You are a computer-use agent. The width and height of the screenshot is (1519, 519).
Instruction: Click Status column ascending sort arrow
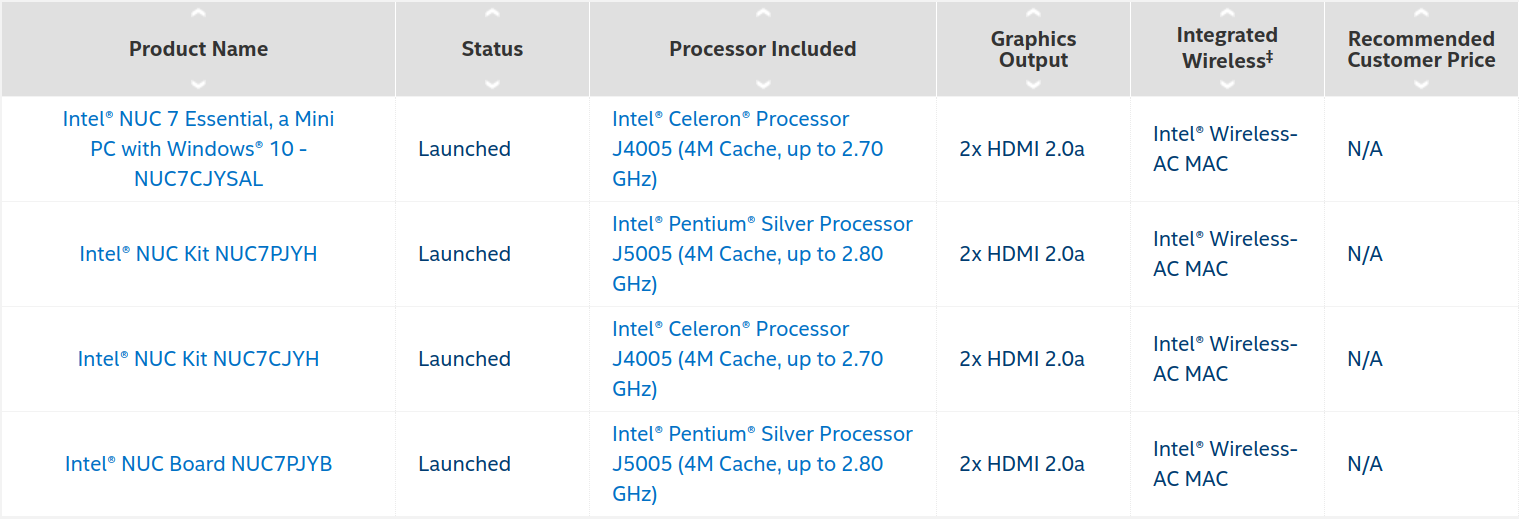pos(492,14)
